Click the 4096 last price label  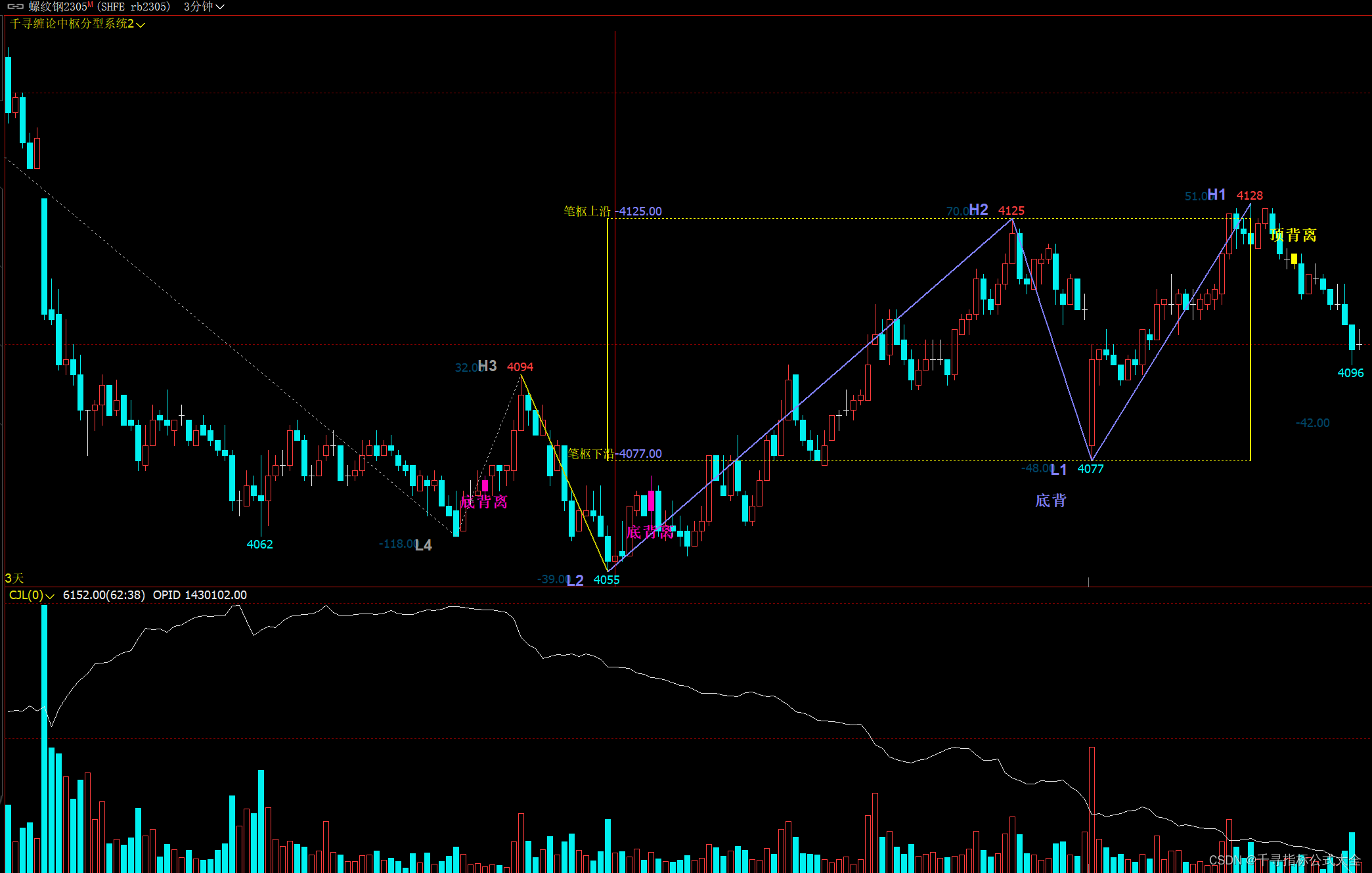[1351, 373]
